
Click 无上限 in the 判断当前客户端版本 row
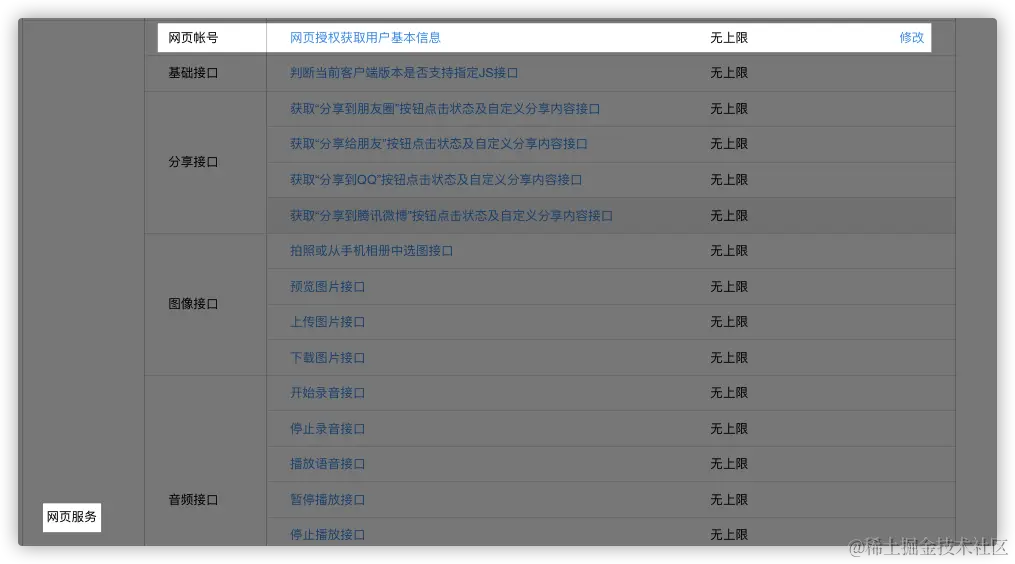point(730,73)
